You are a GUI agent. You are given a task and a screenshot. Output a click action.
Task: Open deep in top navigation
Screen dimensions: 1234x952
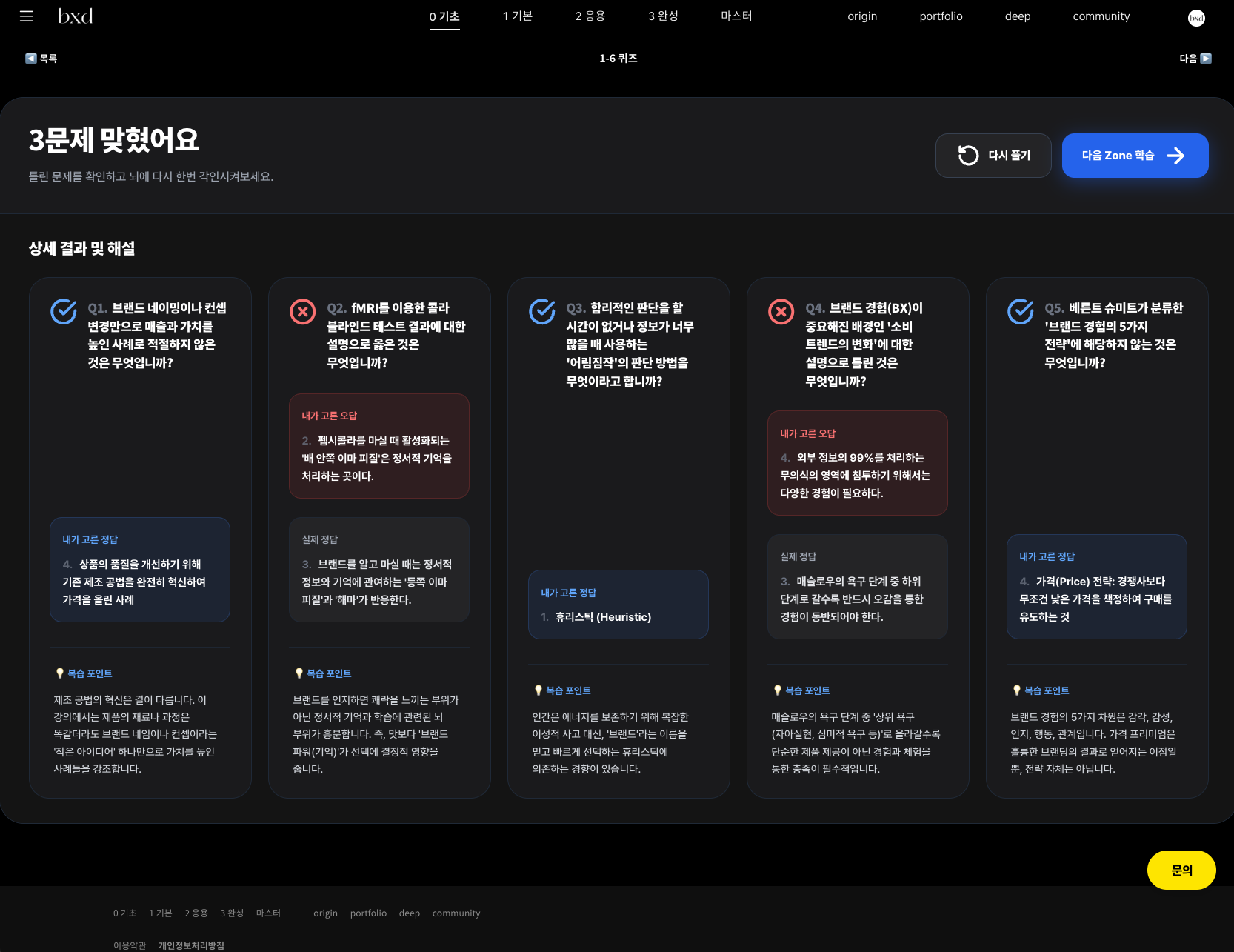(x=1018, y=16)
